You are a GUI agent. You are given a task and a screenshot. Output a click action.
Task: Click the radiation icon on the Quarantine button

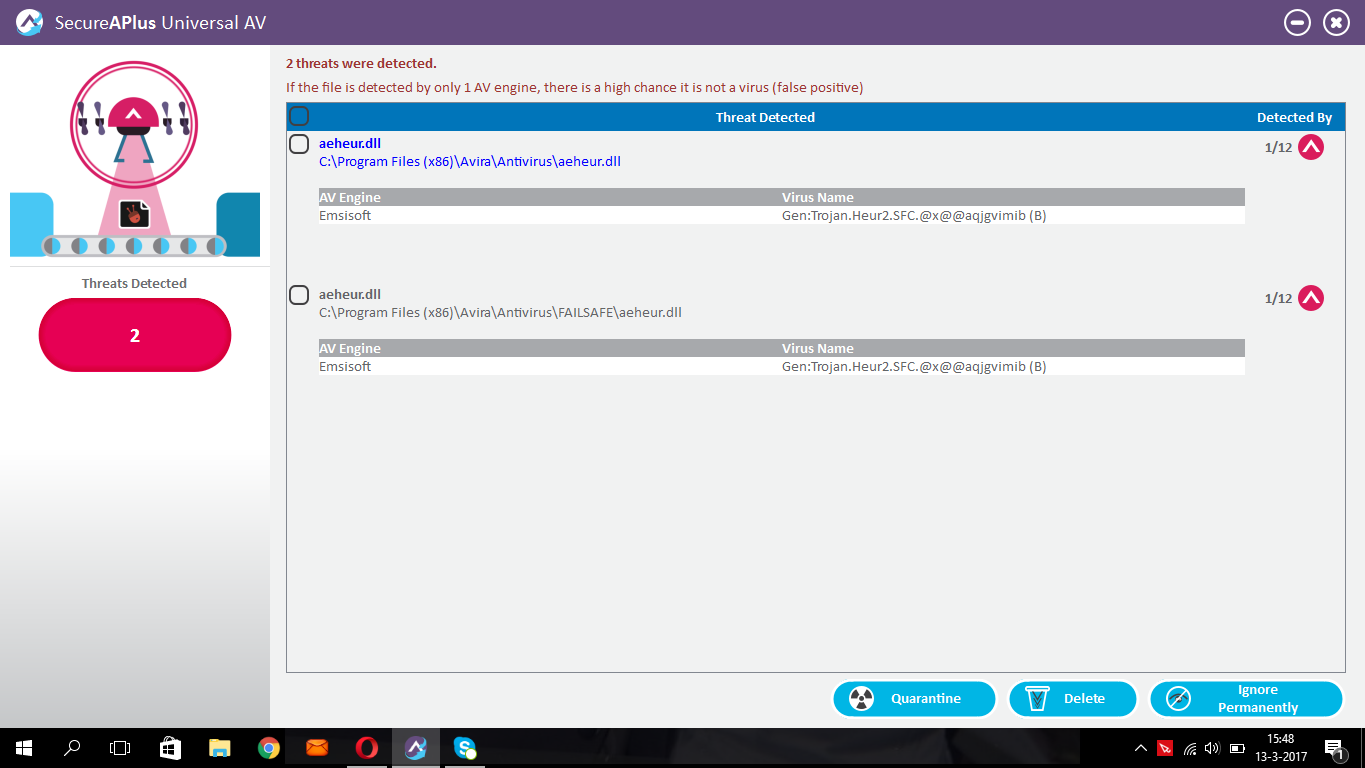pos(861,699)
